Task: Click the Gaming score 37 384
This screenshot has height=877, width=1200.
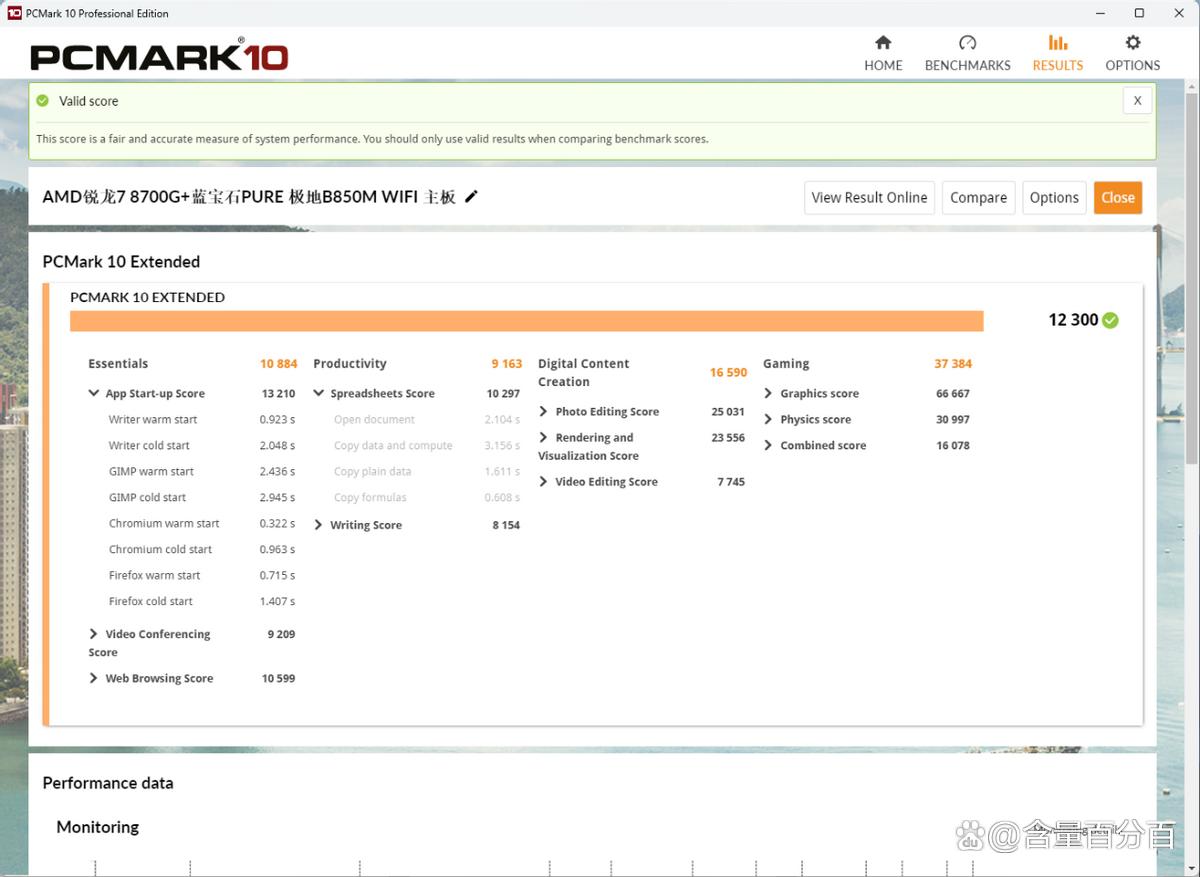Action: coord(953,364)
